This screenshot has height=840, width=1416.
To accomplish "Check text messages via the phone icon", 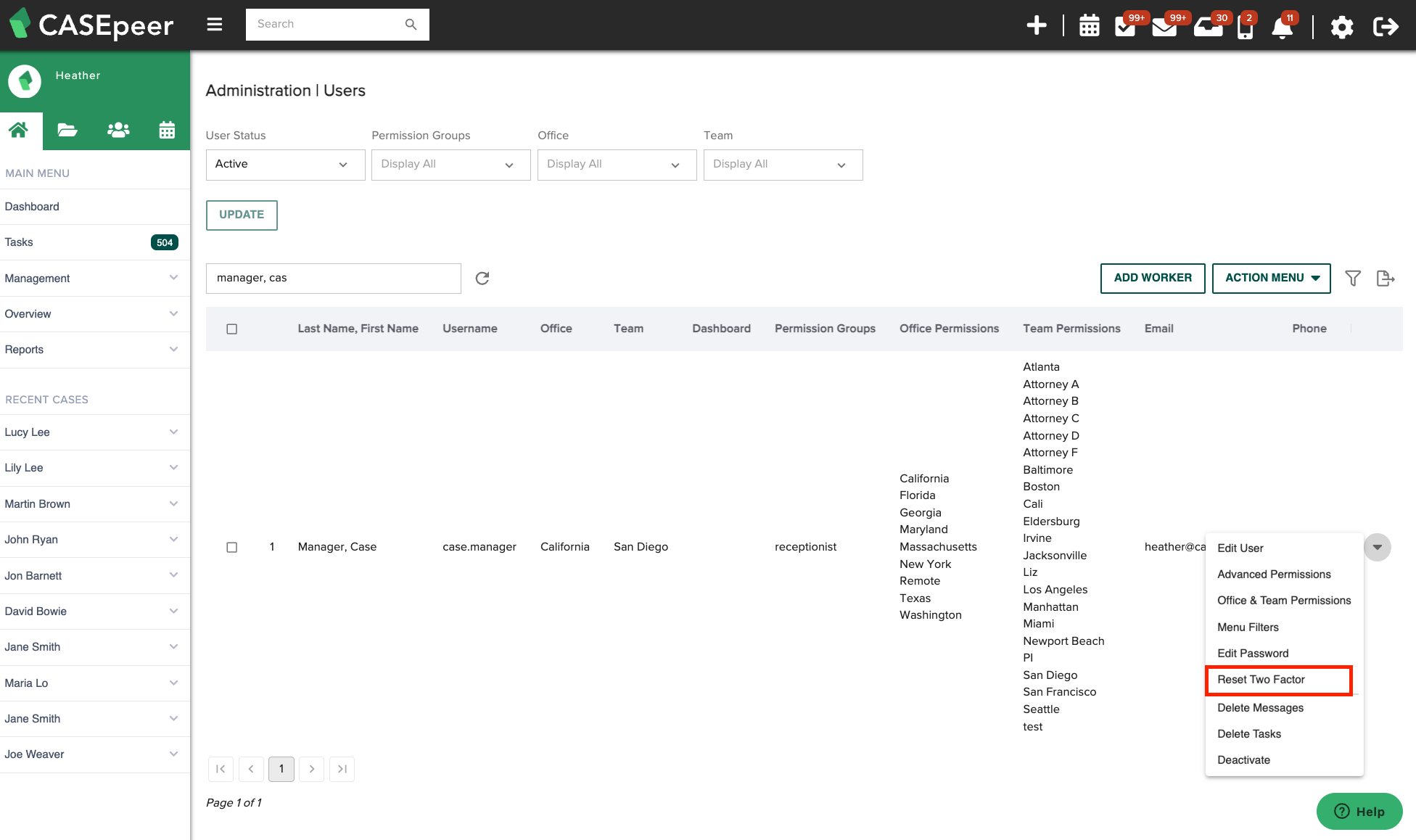I will coord(1246,26).
